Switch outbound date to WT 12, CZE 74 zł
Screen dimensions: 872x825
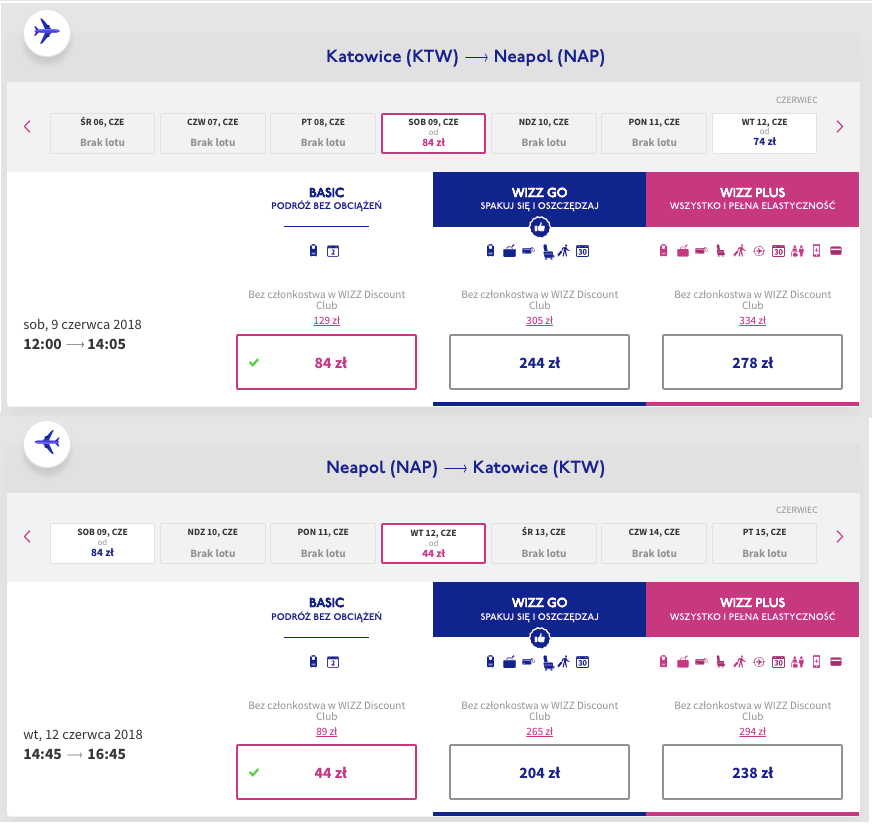[x=764, y=133]
